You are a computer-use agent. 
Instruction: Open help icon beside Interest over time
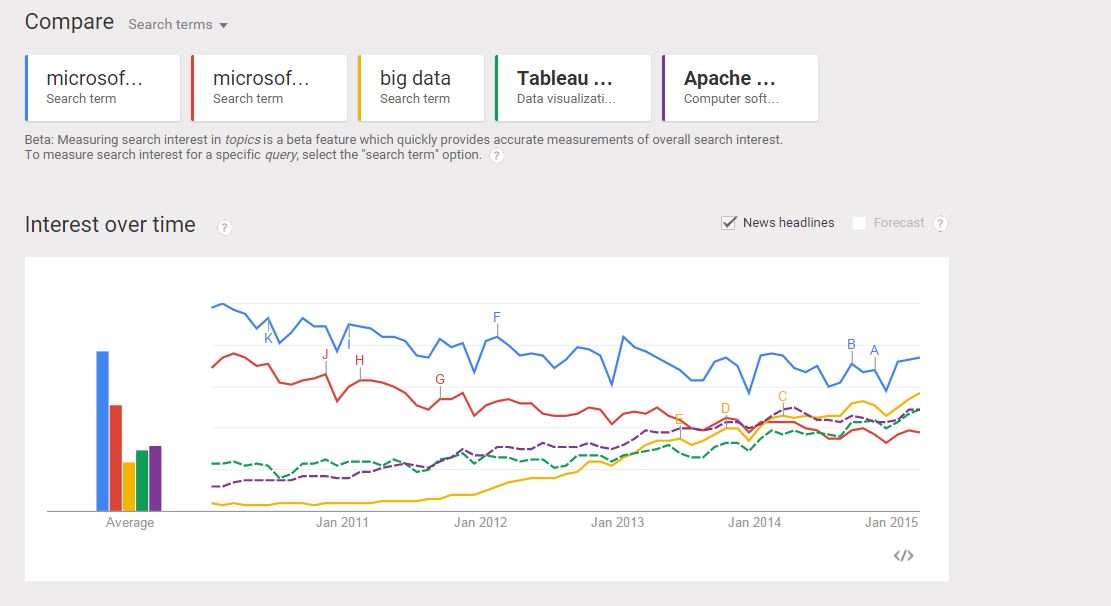[225, 227]
